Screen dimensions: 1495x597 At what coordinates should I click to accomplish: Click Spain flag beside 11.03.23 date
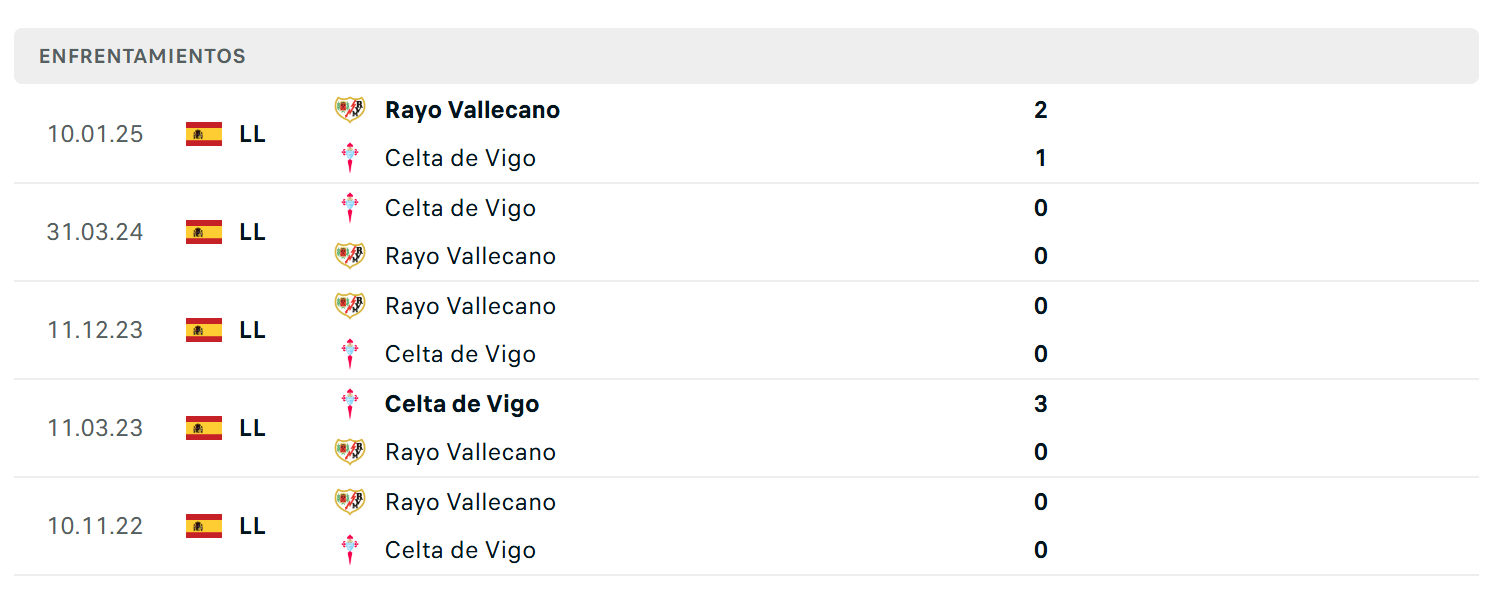(x=204, y=428)
